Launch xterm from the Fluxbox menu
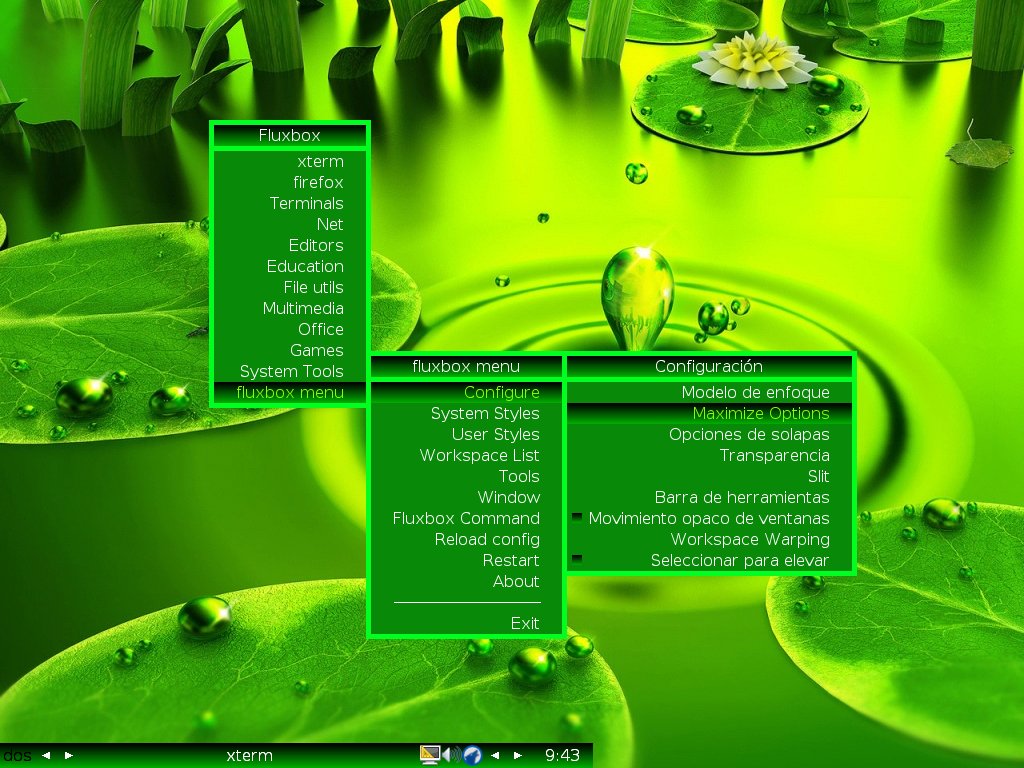The width and height of the screenshot is (1024, 768). tap(289, 161)
